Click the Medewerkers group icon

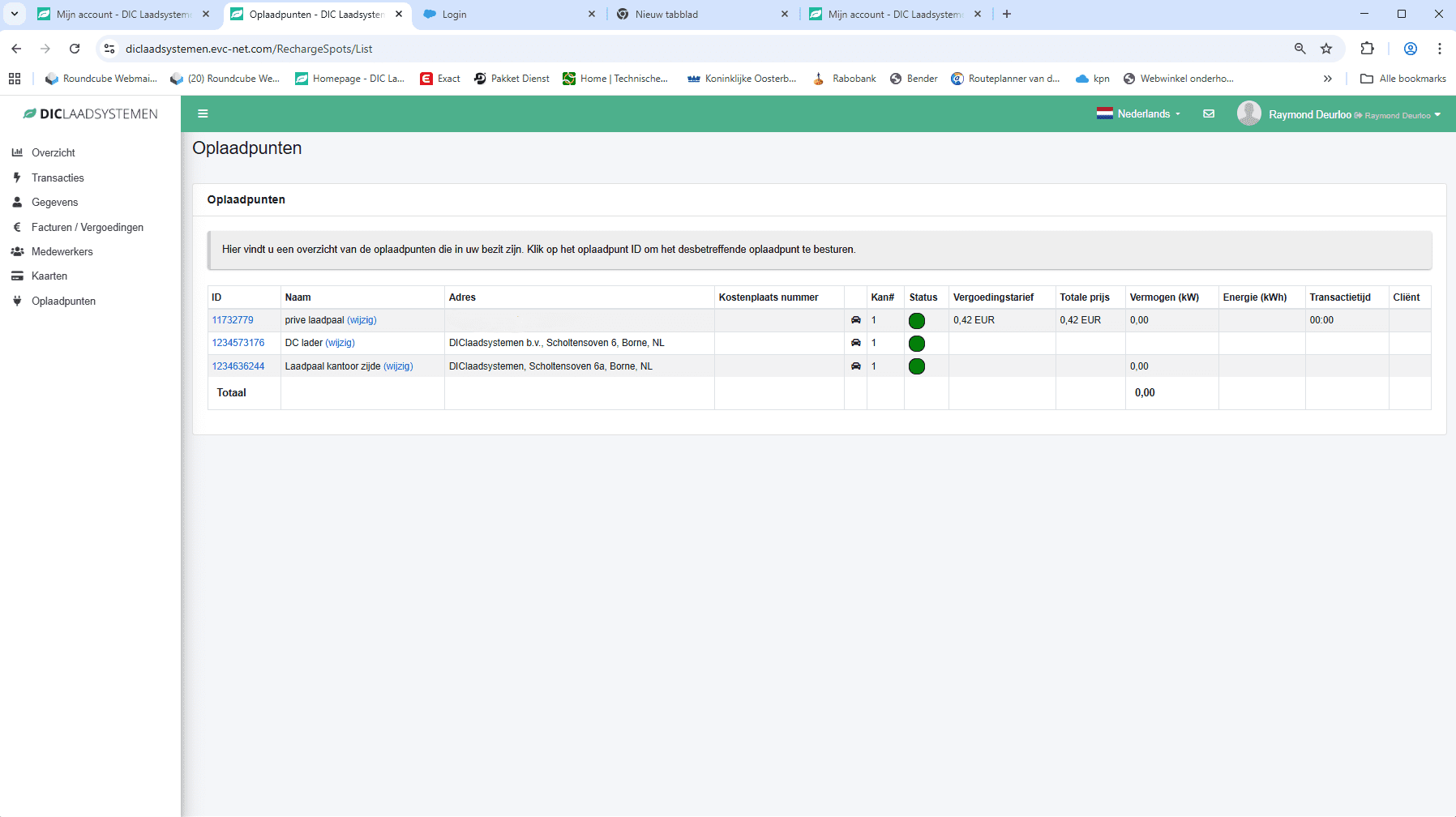17,251
